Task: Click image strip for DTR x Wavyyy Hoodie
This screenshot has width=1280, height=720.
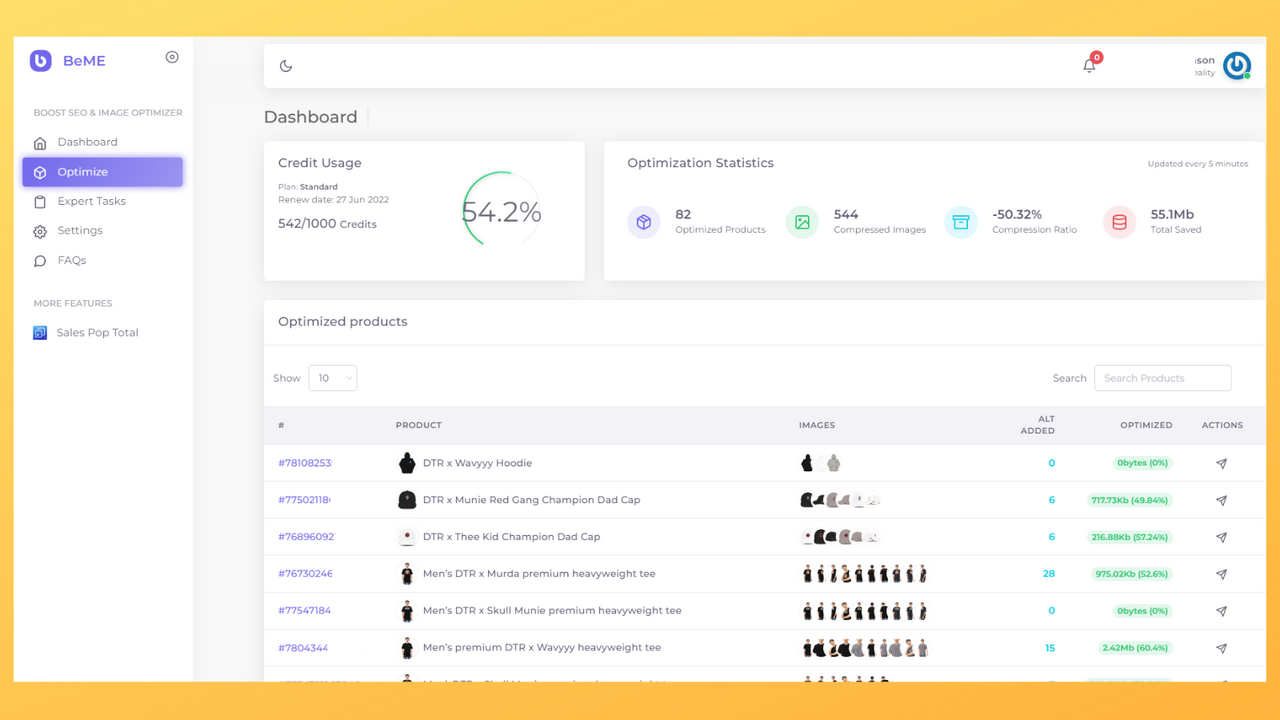Action: pyautogui.click(x=821, y=463)
